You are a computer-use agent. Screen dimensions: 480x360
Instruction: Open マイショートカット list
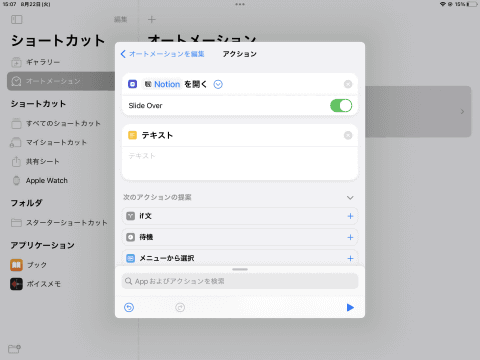tap(61, 142)
